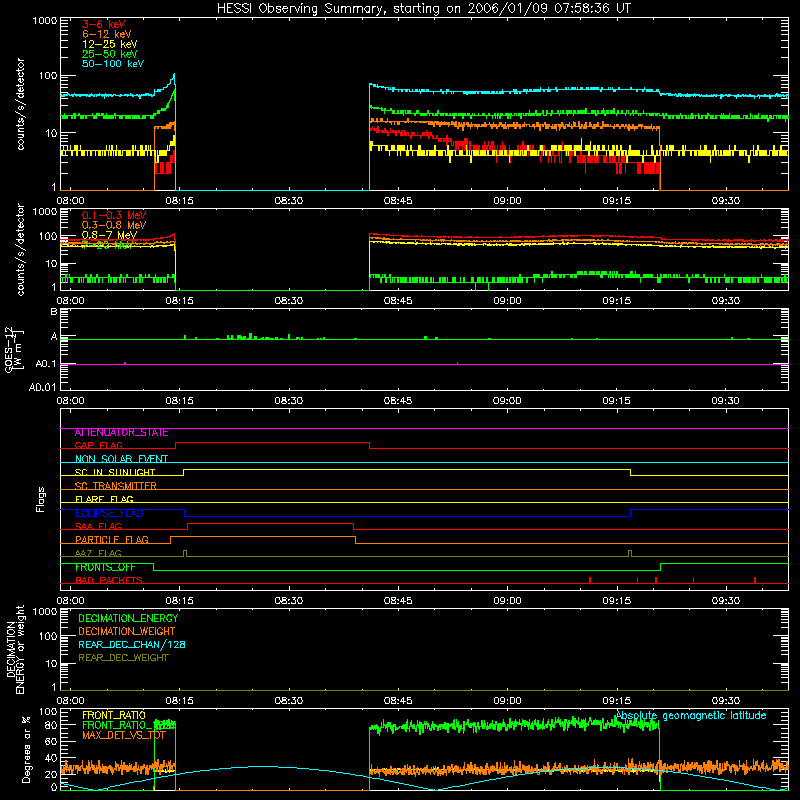Click the 08:15 tick under the keV panel

tap(180, 201)
